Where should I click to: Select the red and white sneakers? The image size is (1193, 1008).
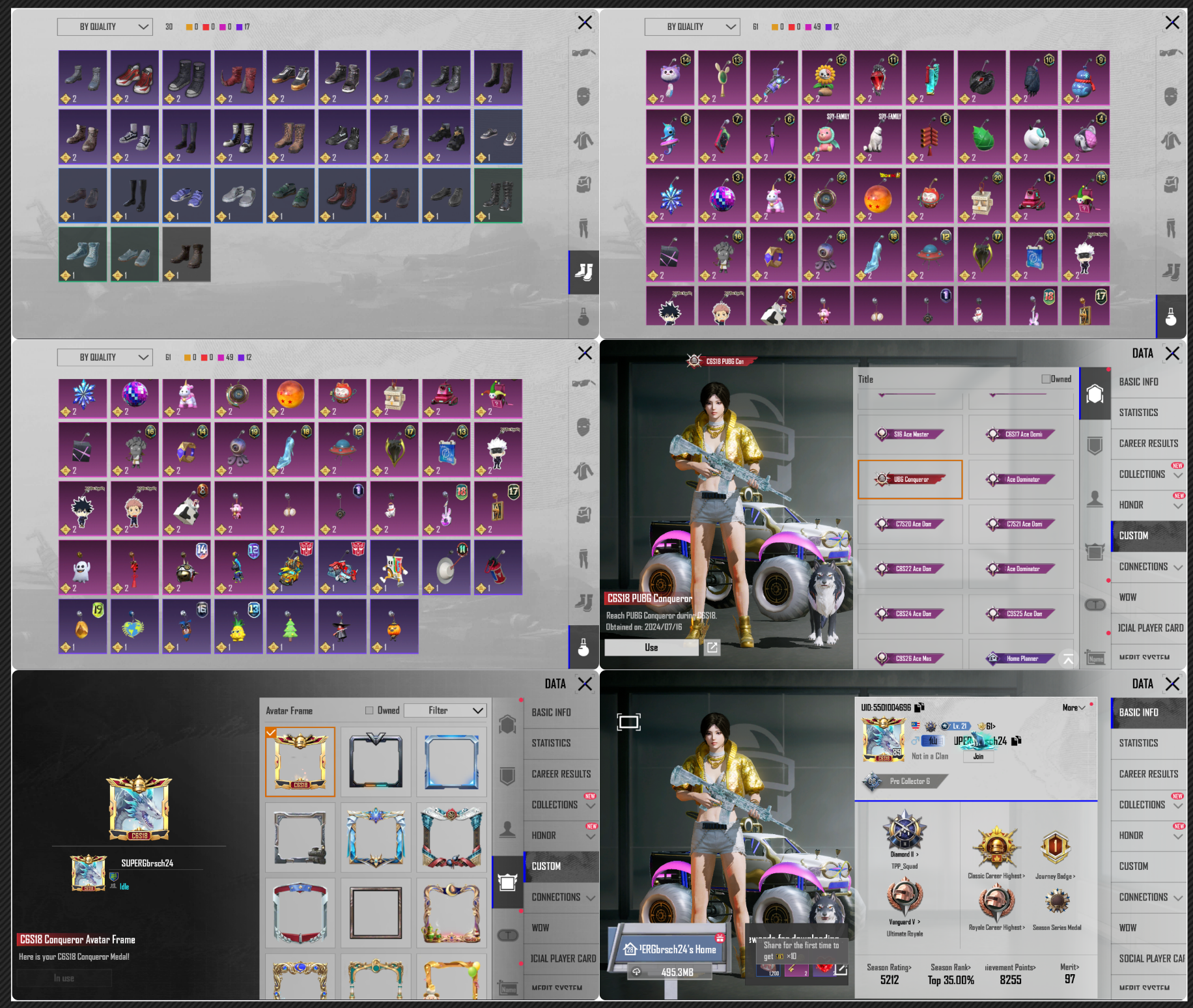point(135,78)
